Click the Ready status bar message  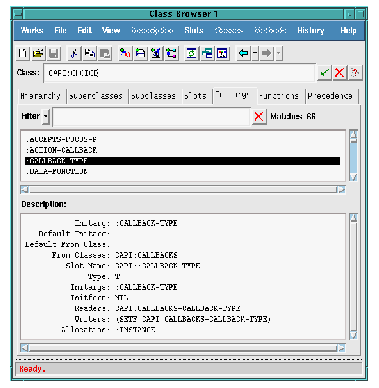point(33,369)
